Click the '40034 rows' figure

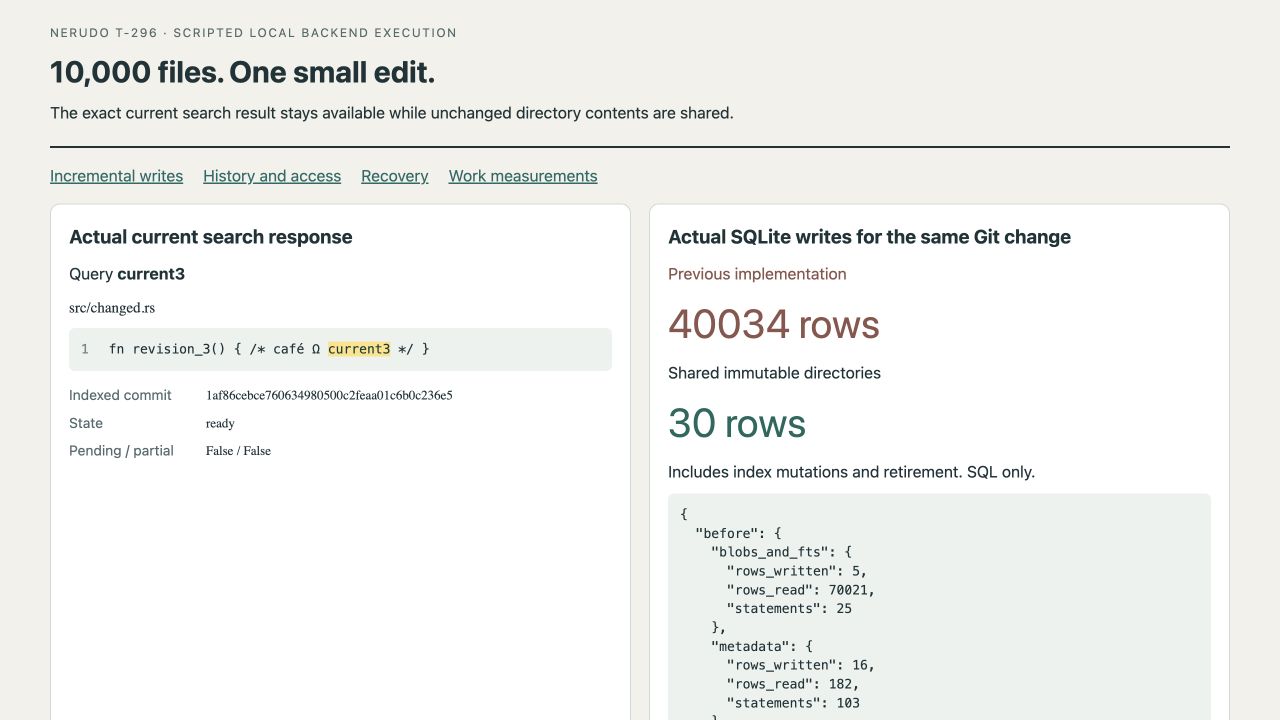(774, 324)
